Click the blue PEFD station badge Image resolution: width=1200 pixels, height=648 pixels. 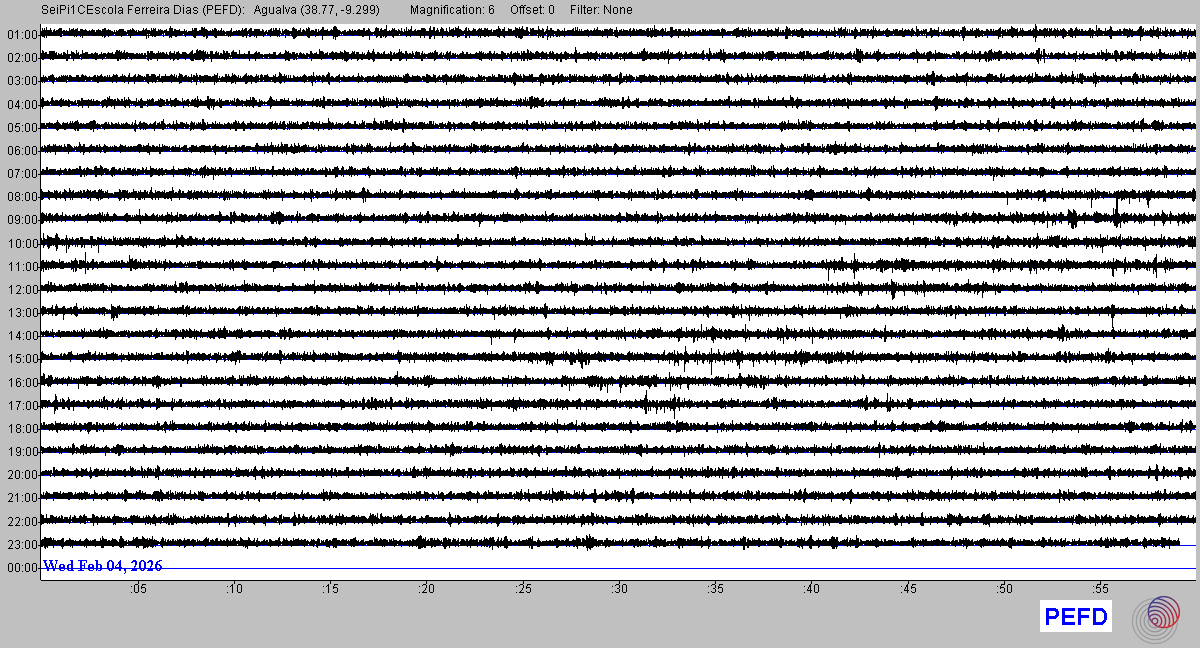[1076, 617]
